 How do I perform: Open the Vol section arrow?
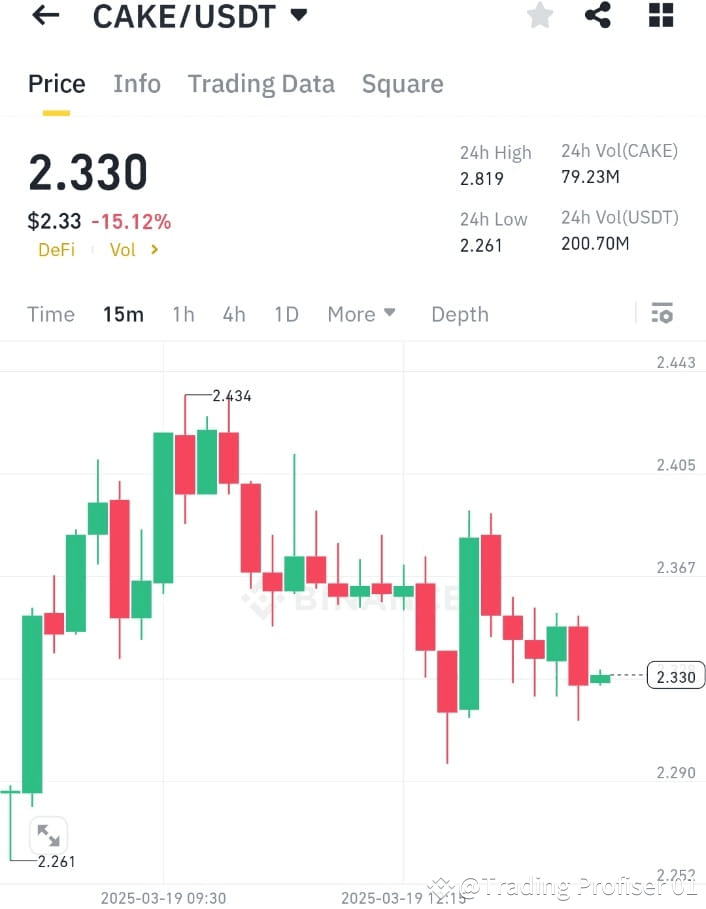pos(132,249)
